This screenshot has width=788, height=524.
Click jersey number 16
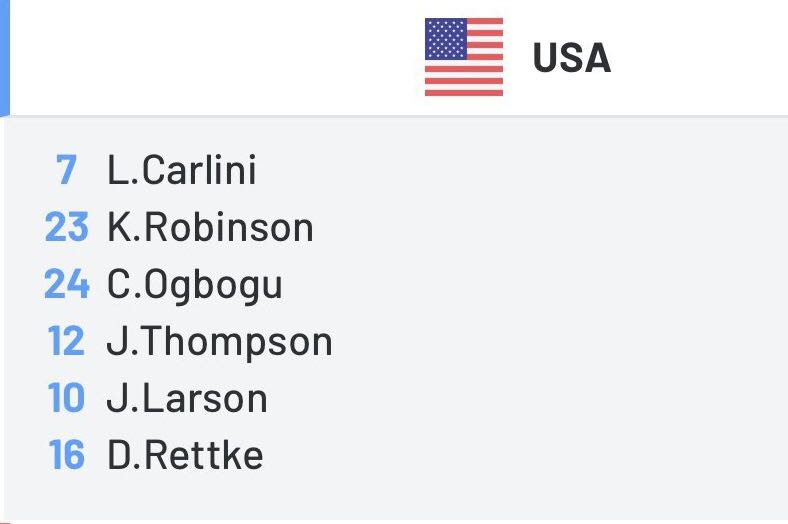click(x=66, y=455)
